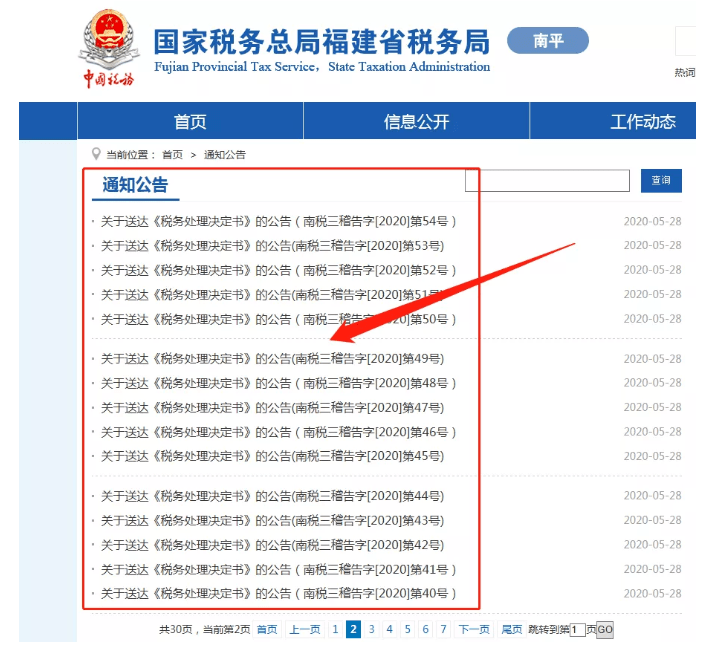The width and height of the screenshot is (703, 650).
Task: Open notice 南税三稽告字[2020]第44号
Action: [x=273, y=496]
